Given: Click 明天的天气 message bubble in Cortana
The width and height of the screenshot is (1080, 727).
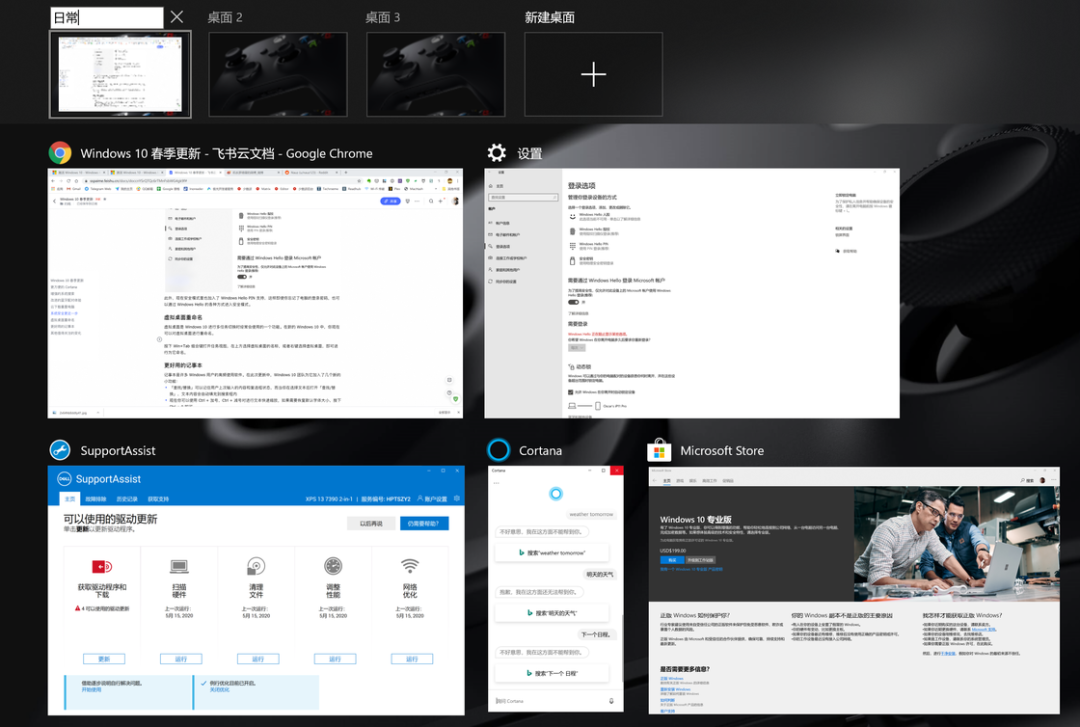Looking at the screenshot, I should tap(599, 574).
